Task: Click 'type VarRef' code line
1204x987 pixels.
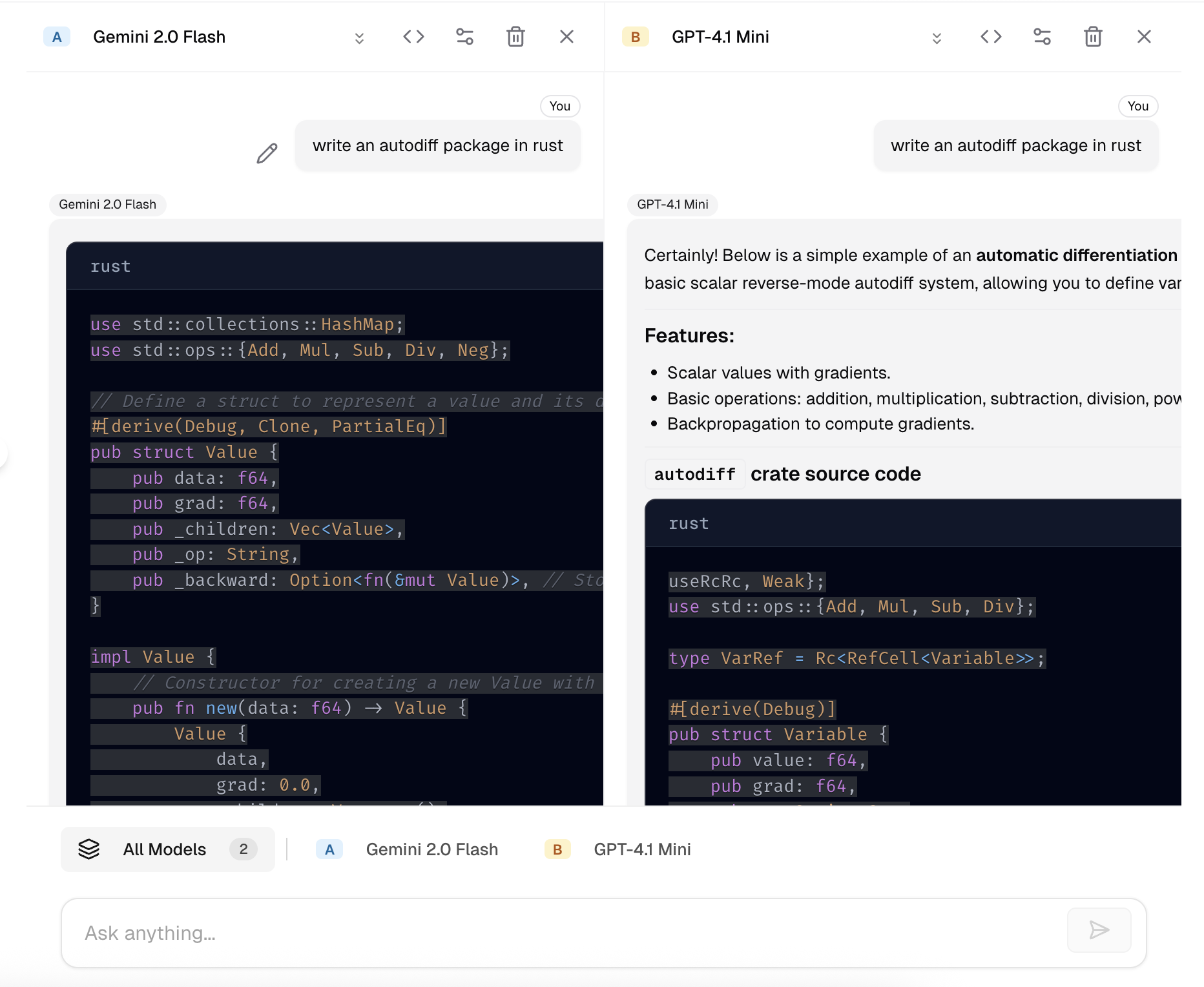Action: click(856, 658)
